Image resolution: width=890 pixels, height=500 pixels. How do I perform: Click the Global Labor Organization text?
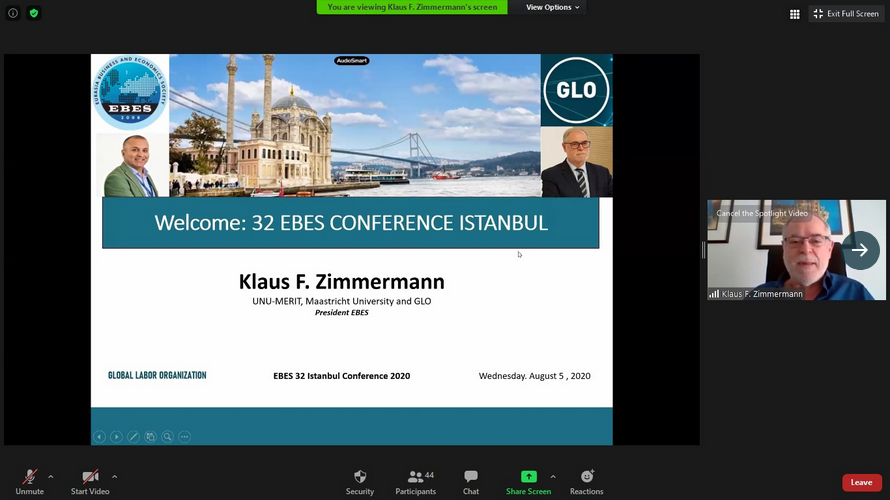157,375
